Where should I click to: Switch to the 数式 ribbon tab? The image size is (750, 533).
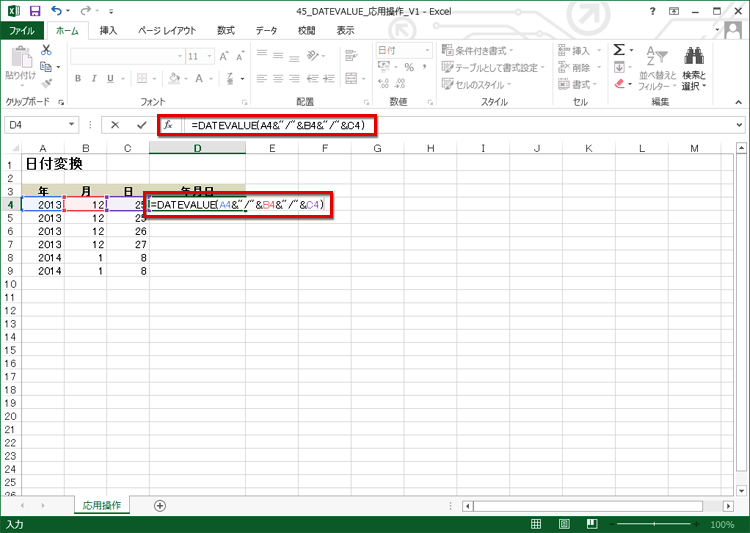click(x=226, y=31)
